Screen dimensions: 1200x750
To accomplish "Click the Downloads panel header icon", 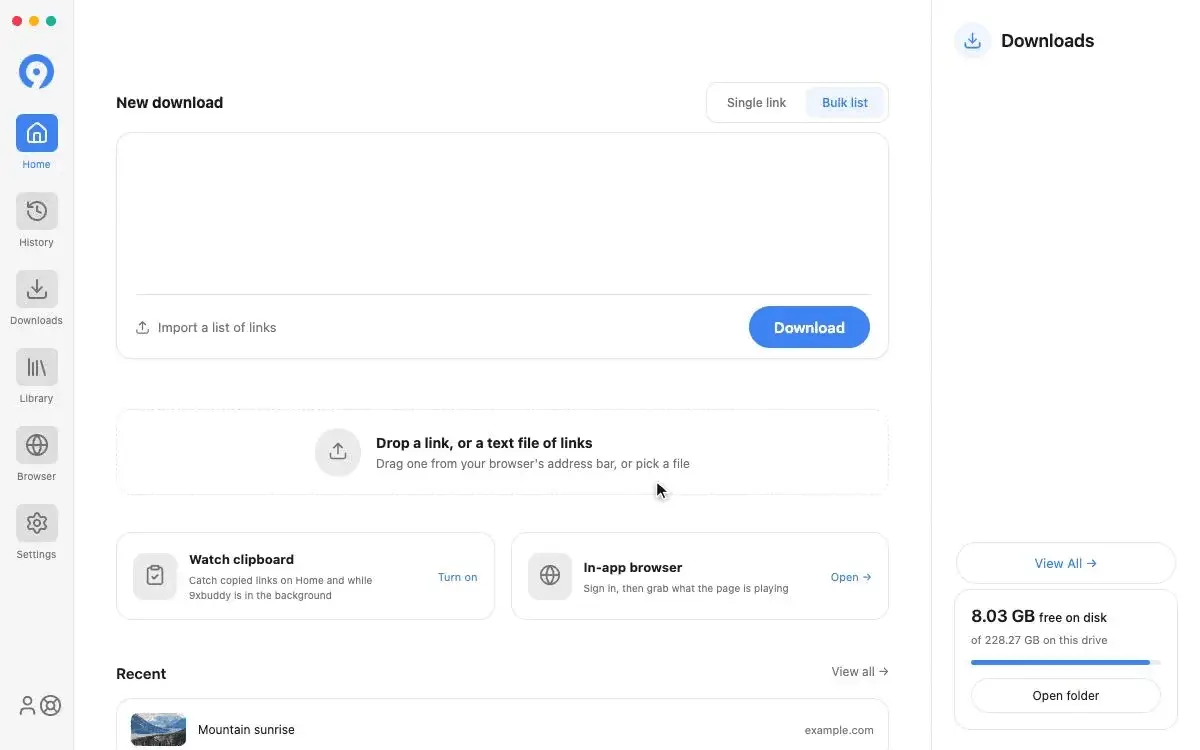I will pos(972,41).
